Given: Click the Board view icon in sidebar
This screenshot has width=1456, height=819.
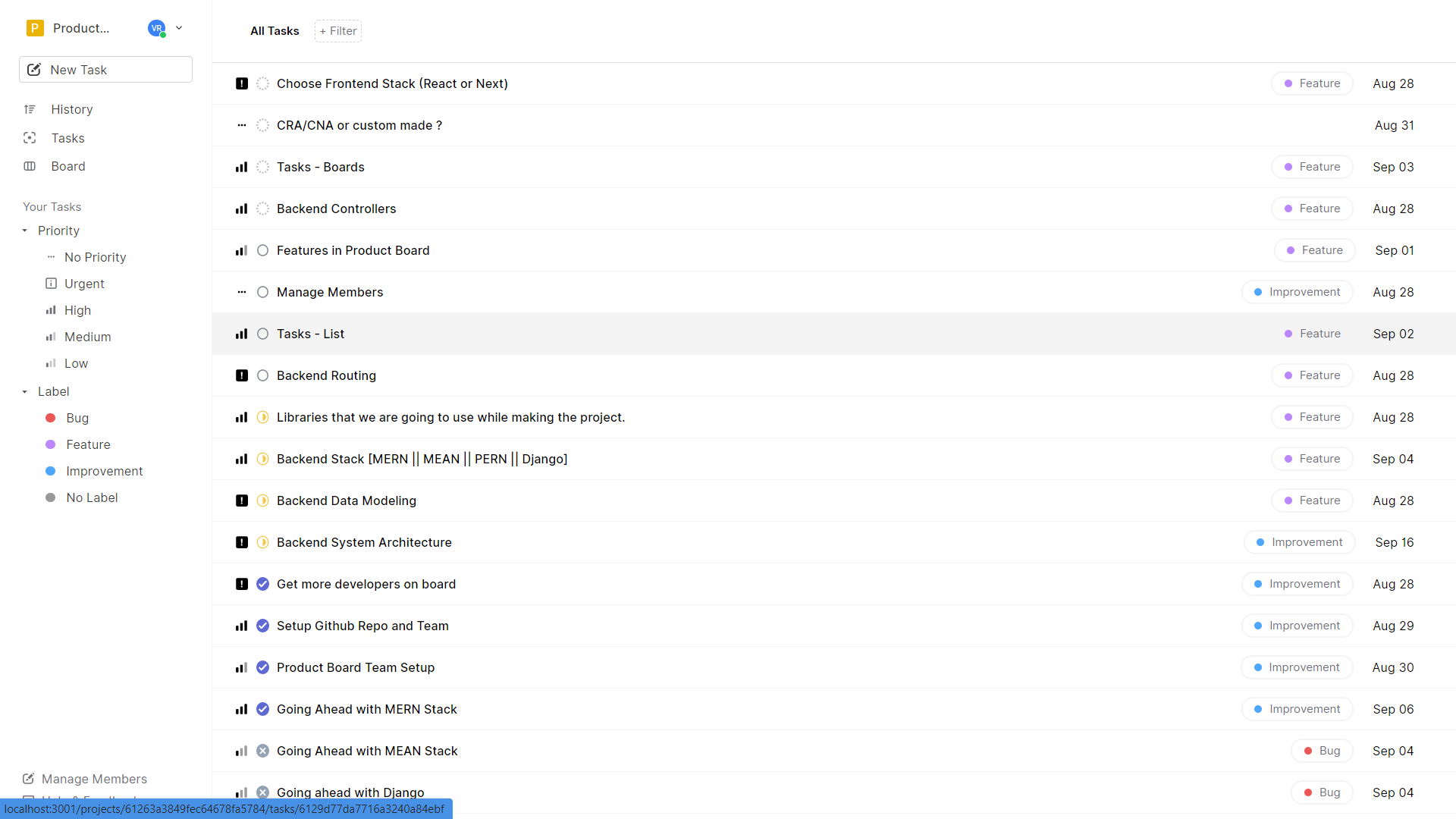Looking at the screenshot, I should pos(30,165).
